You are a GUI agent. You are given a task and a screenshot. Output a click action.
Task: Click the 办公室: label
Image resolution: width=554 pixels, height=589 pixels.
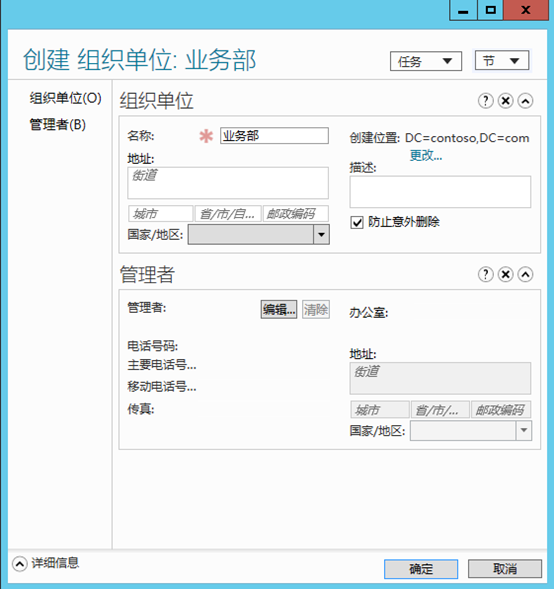[369, 312]
